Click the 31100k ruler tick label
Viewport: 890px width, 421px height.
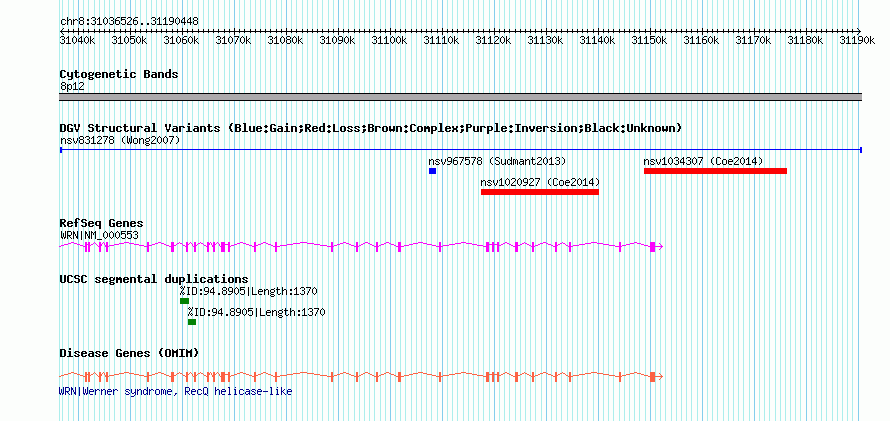(x=389, y=40)
